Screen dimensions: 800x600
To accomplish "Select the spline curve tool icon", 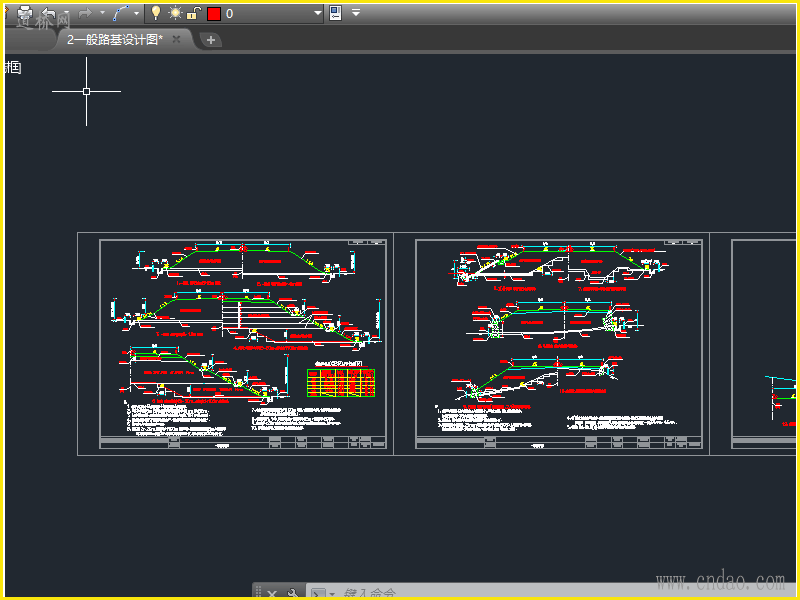I will point(120,13).
